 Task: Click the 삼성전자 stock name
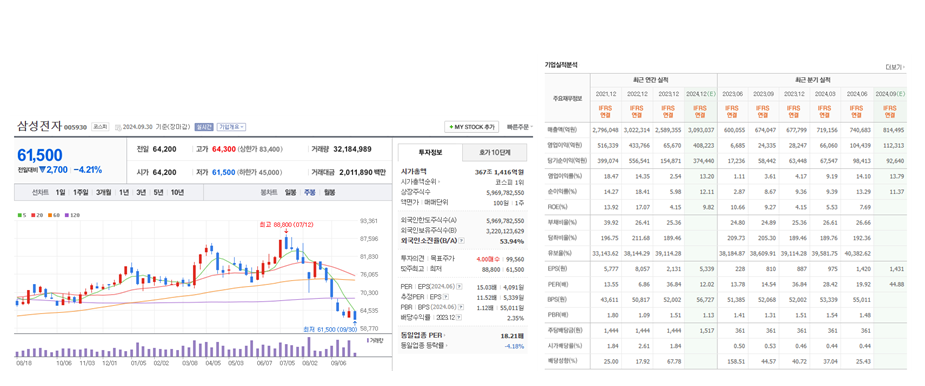click(x=39, y=126)
